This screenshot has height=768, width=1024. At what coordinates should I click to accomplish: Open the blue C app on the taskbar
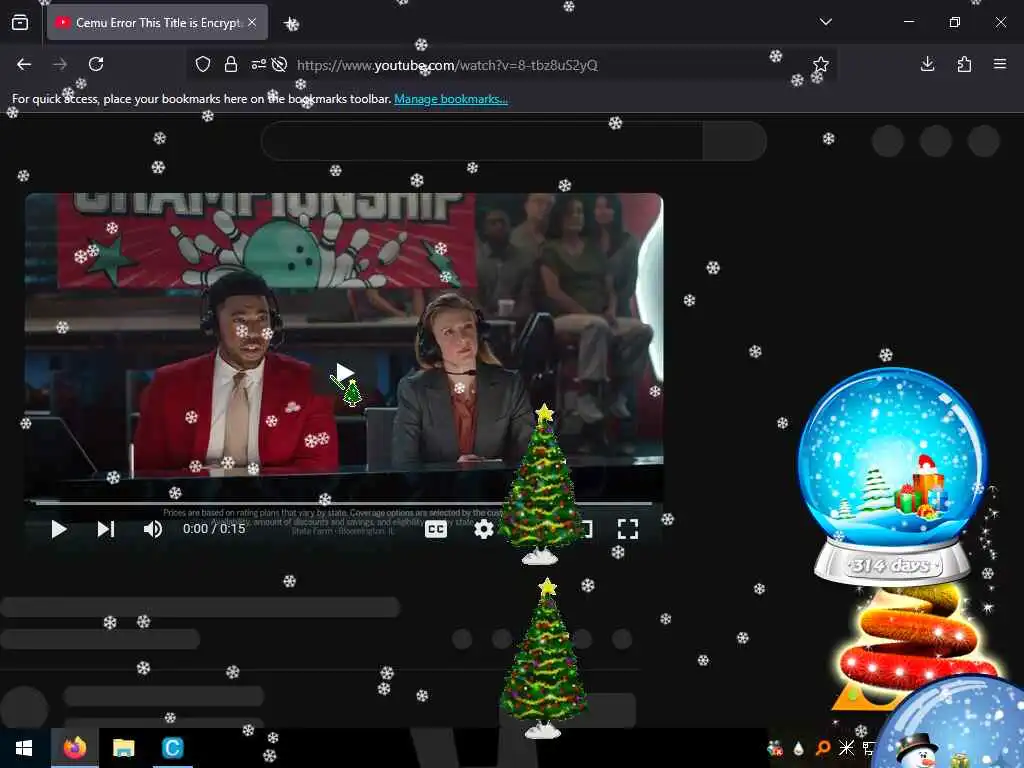(172, 748)
